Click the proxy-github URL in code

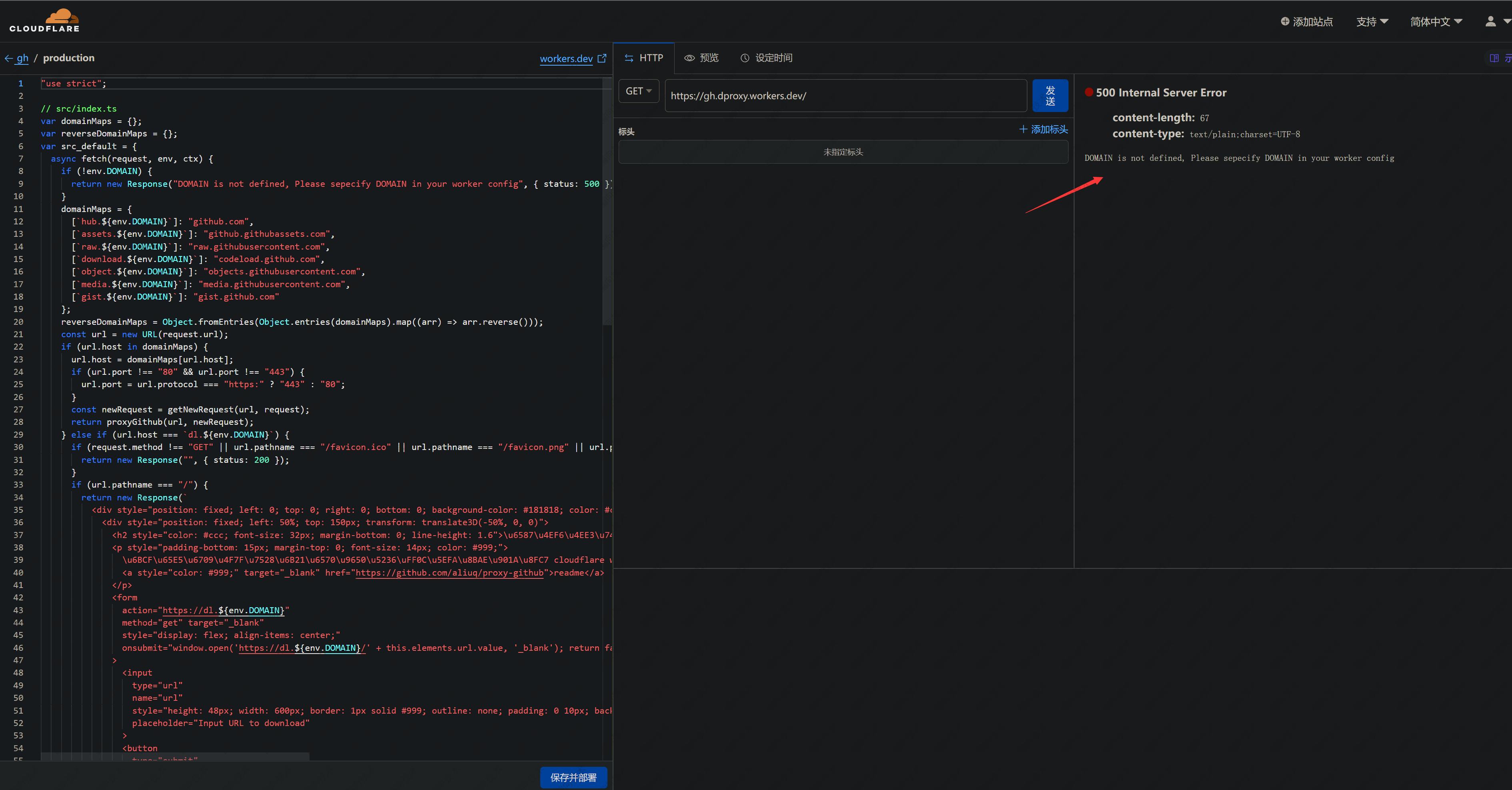point(449,573)
